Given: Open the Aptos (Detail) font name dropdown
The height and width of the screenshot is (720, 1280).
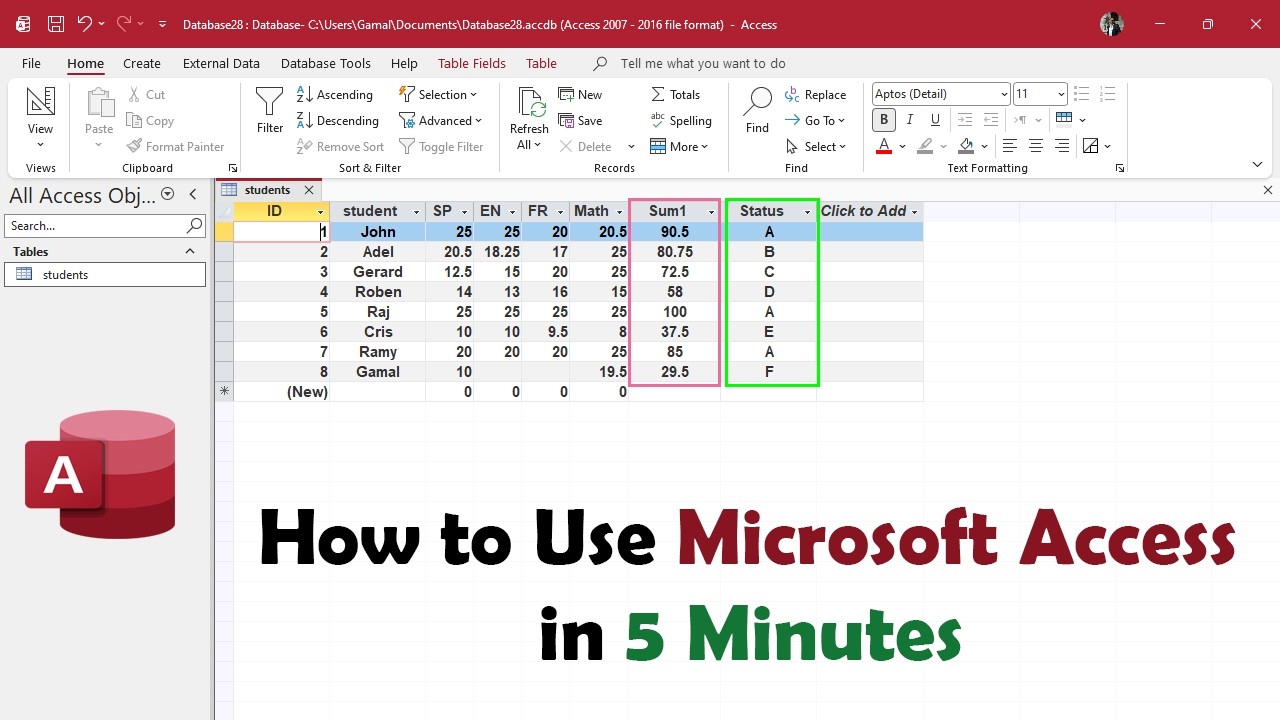Looking at the screenshot, I should pos(1004,94).
